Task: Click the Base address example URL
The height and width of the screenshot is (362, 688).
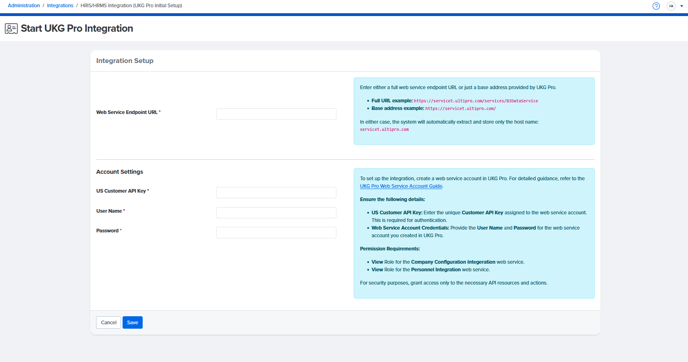Action: point(460,108)
